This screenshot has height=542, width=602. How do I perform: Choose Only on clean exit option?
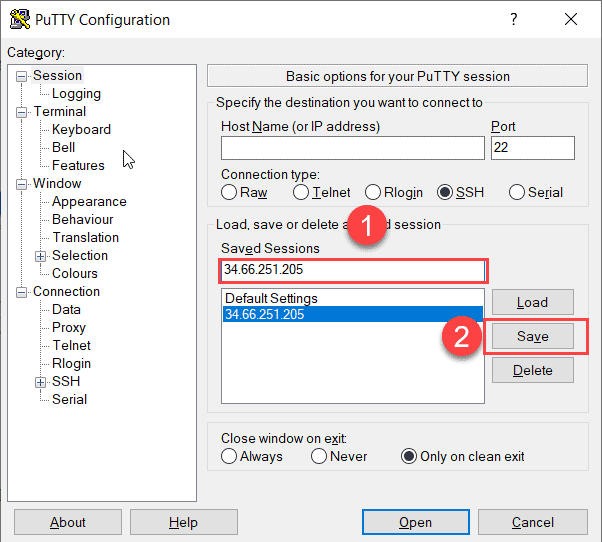pos(408,456)
